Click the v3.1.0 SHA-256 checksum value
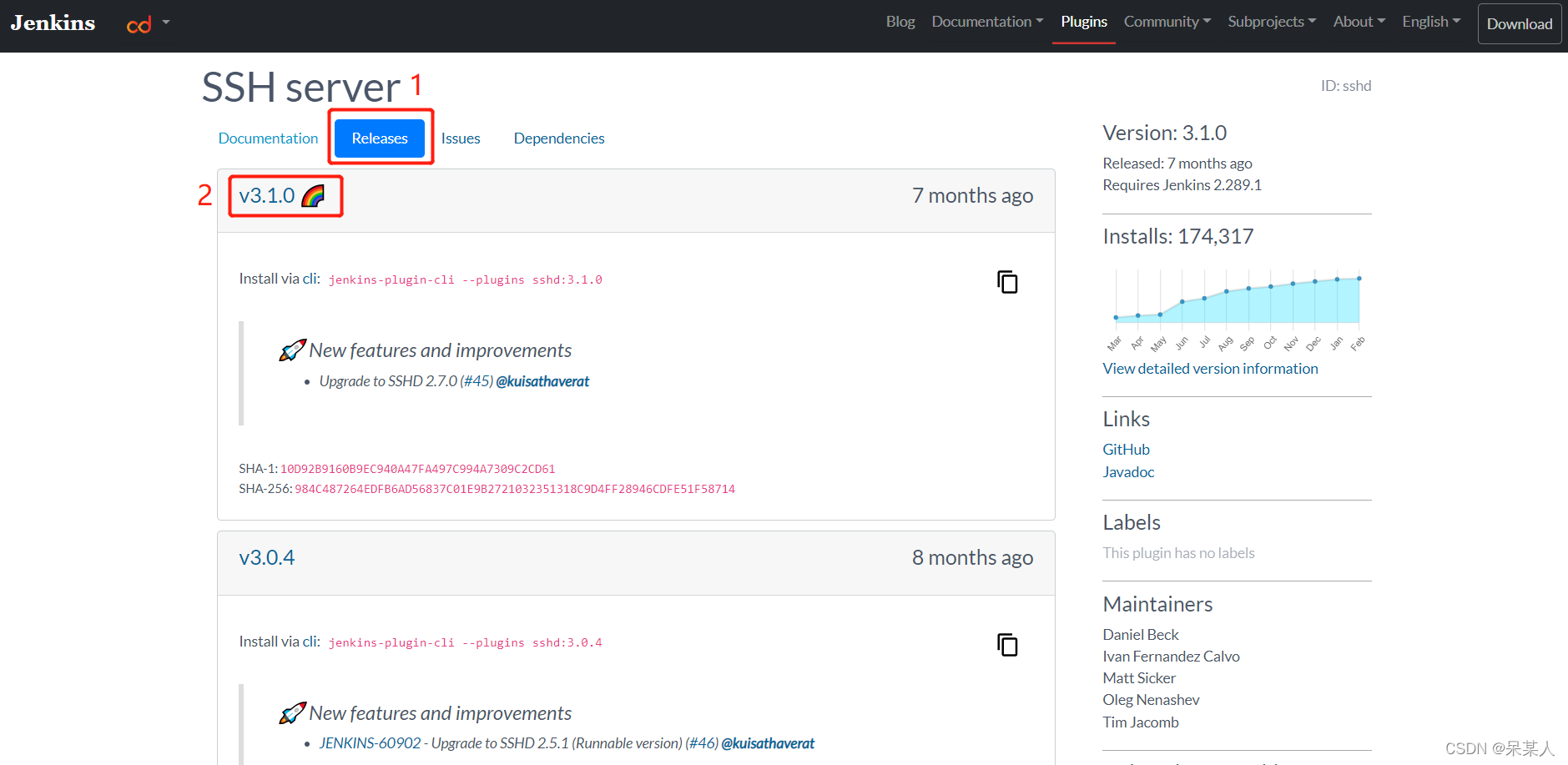This screenshot has width=1568, height=765. [514, 489]
